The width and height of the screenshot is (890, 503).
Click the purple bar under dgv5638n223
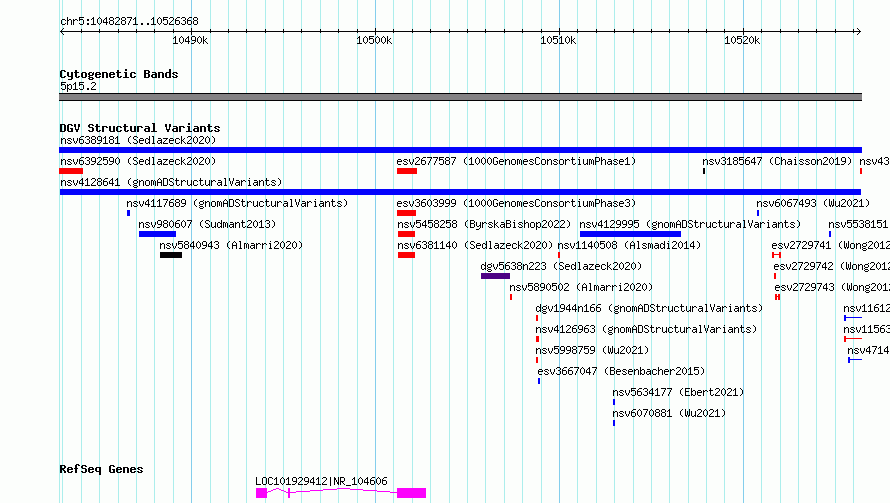(x=495, y=276)
